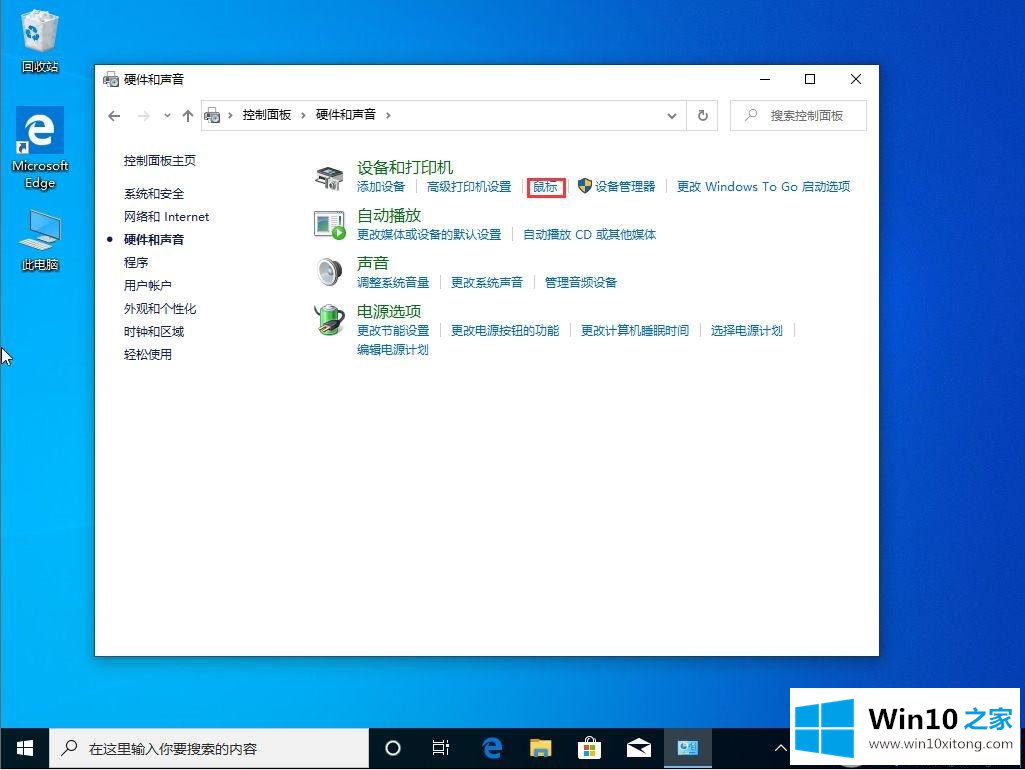This screenshot has width=1025, height=770.
Task: Open Cortana from the taskbar circle icon
Action: [393, 748]
